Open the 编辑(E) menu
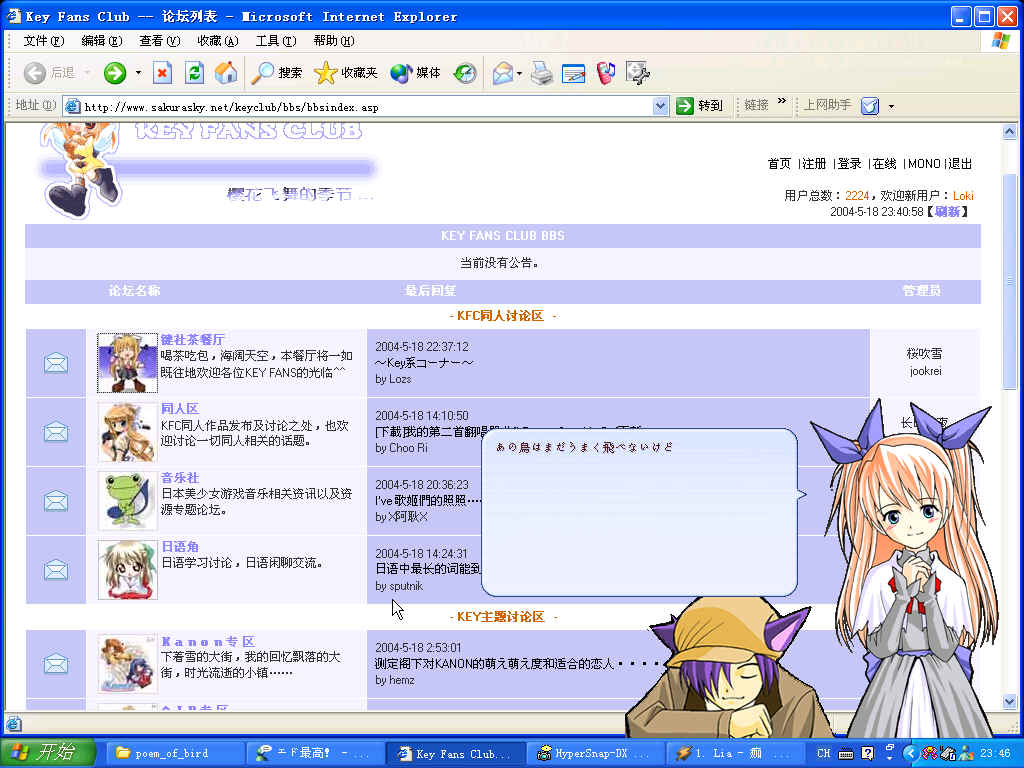 pos(101,40)
